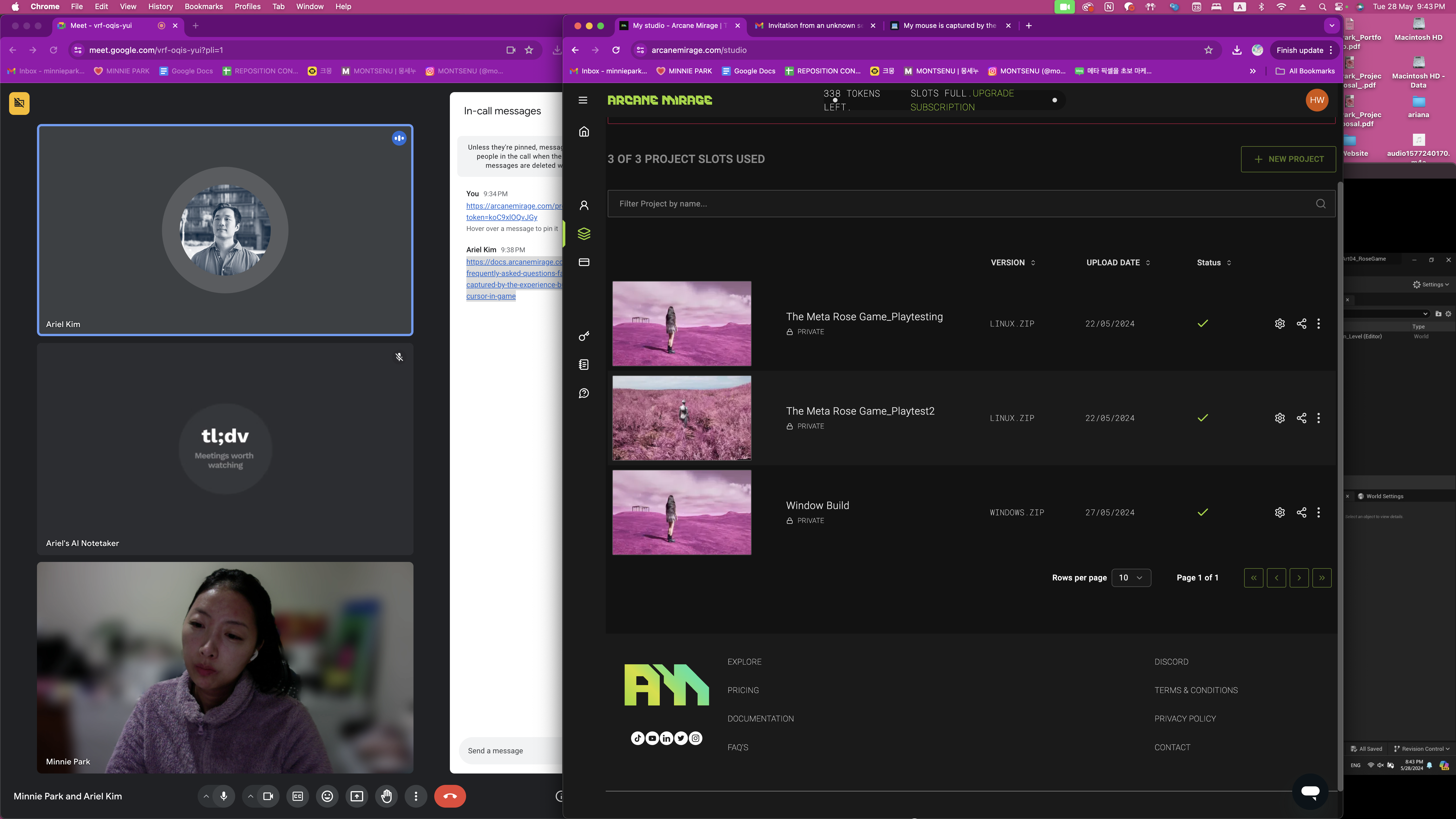The image size is (1456, 819).
Task: Switch to My mouse is captured tab
Action: [950, 25]
